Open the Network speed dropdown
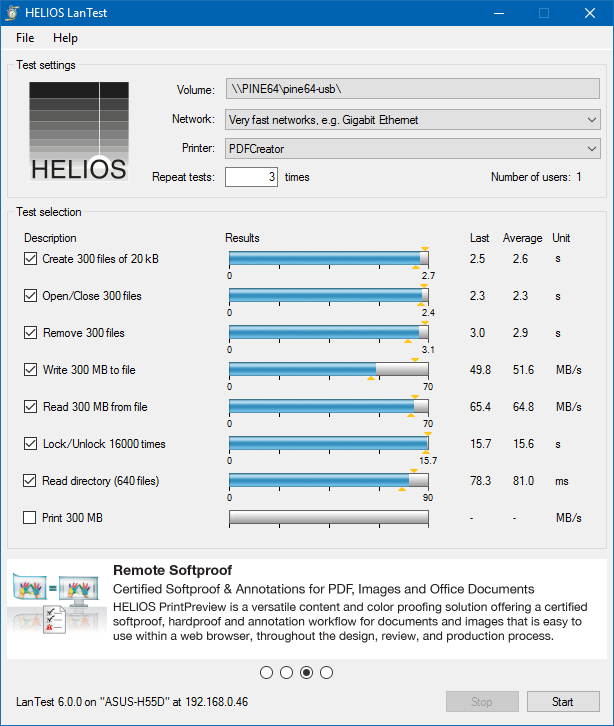 tap(412, 120)
